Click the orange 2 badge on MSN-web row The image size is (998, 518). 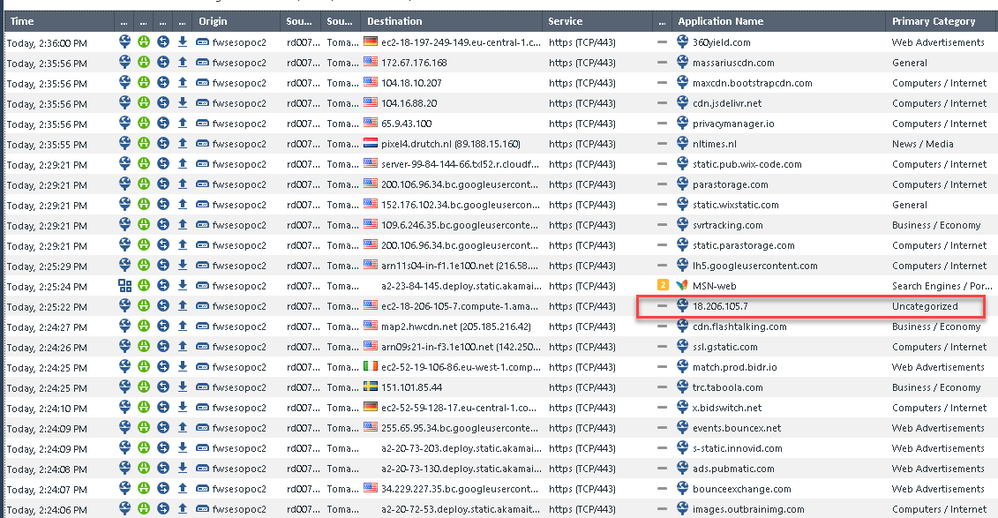pos(661,286)
